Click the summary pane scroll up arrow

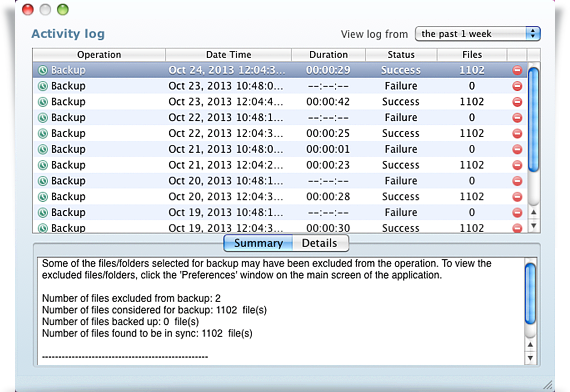pos(530,345)
